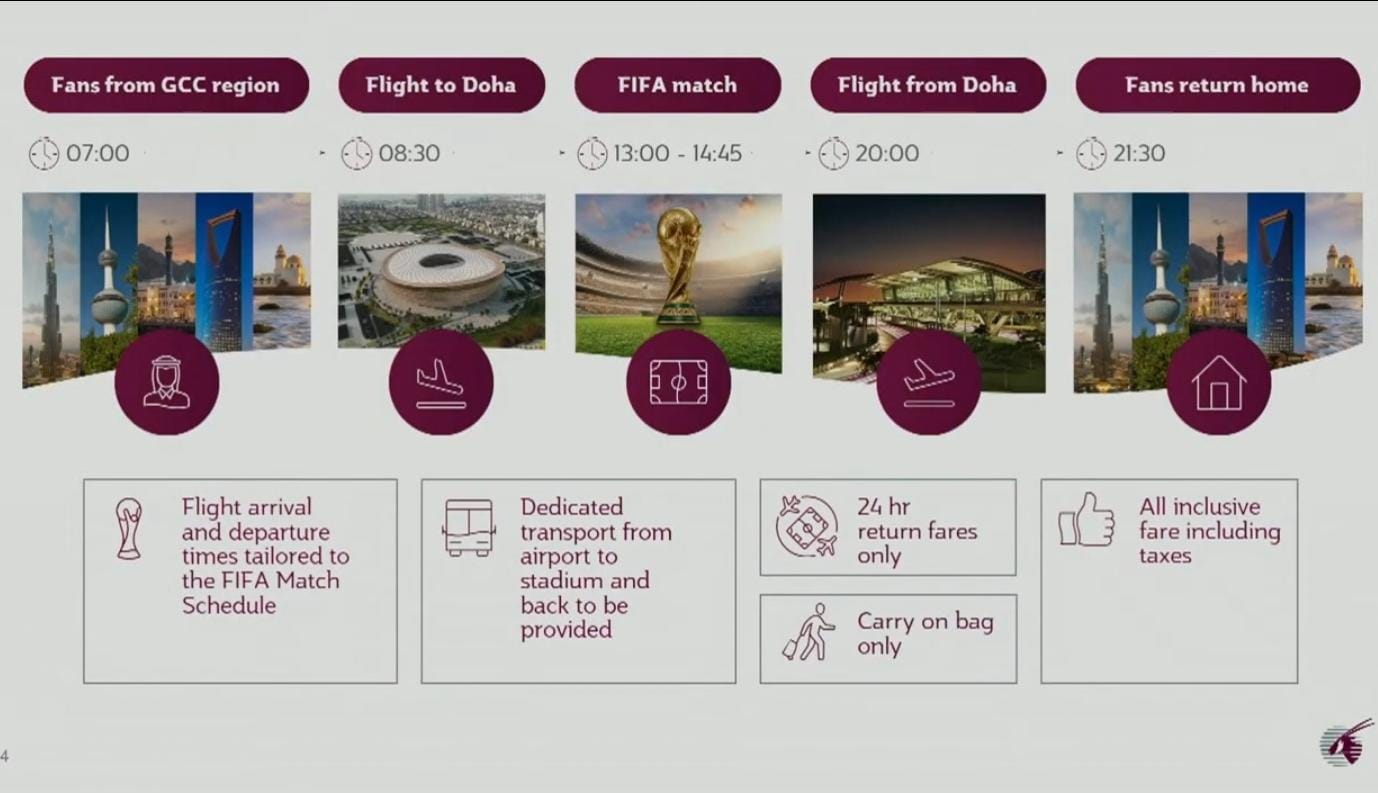Click the stadium aerial photo
The width and height of the screenshot is (1378, 793).
point(441,265)
